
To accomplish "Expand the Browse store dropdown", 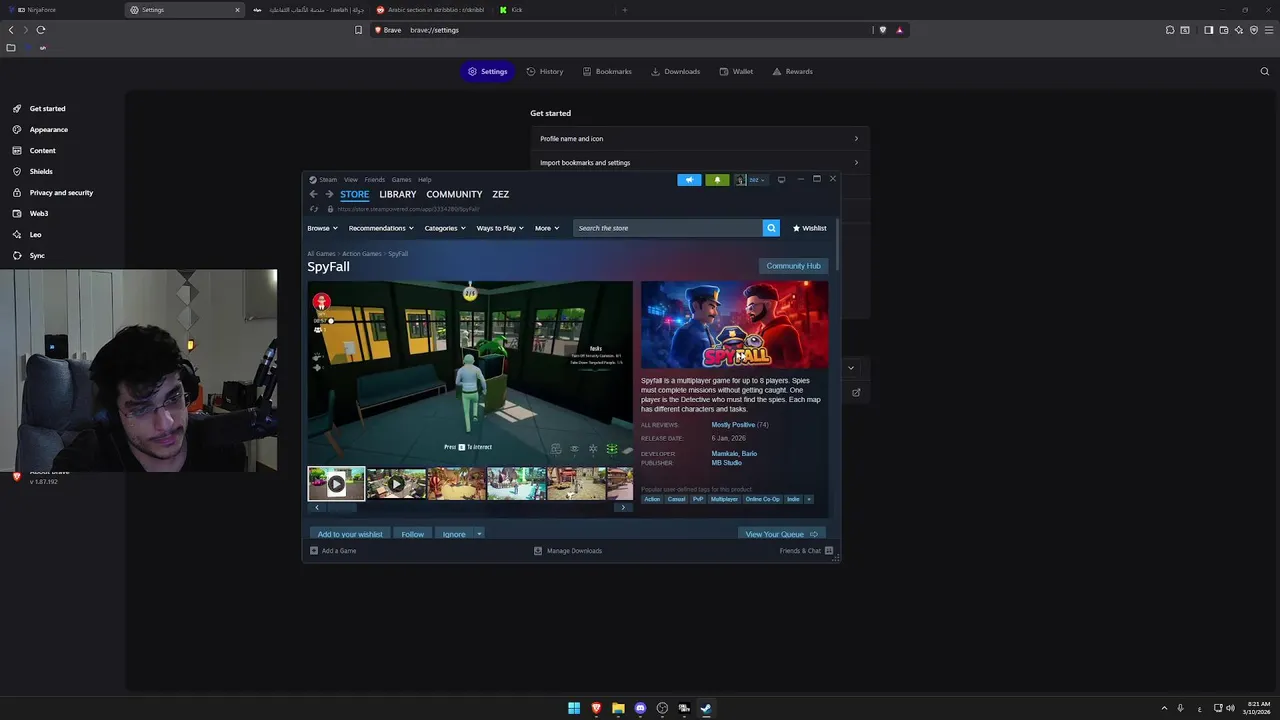I will click(322, 228).
